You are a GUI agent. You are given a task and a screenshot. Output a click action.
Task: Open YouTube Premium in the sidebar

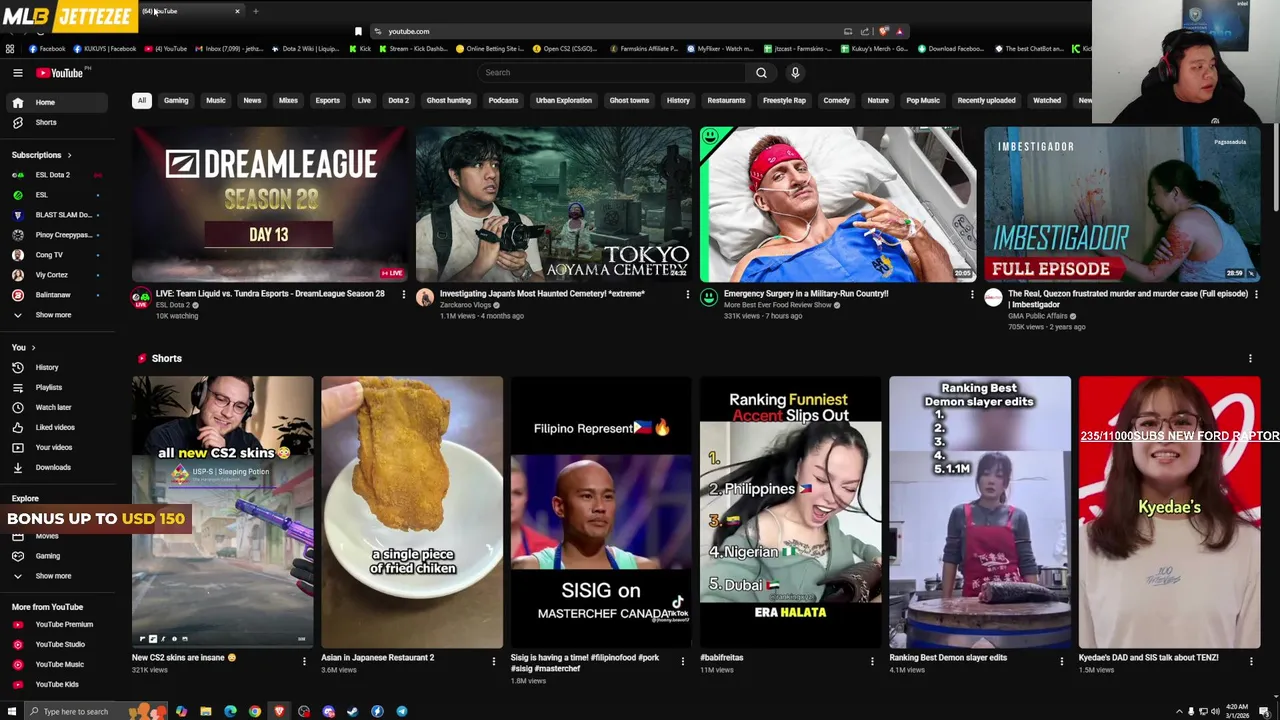pos(56,624)
